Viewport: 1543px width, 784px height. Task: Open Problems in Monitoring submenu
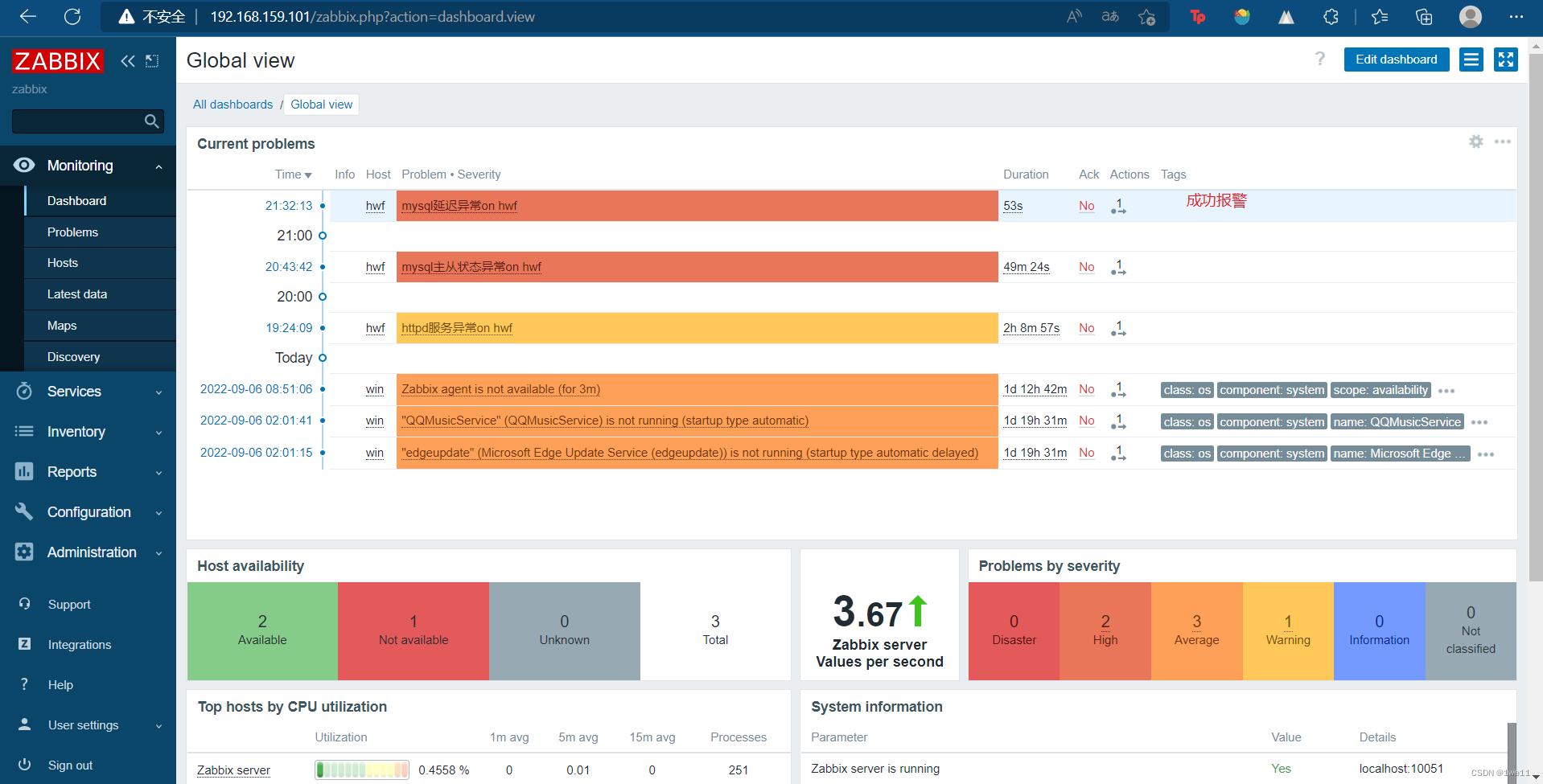click(101, 232)
